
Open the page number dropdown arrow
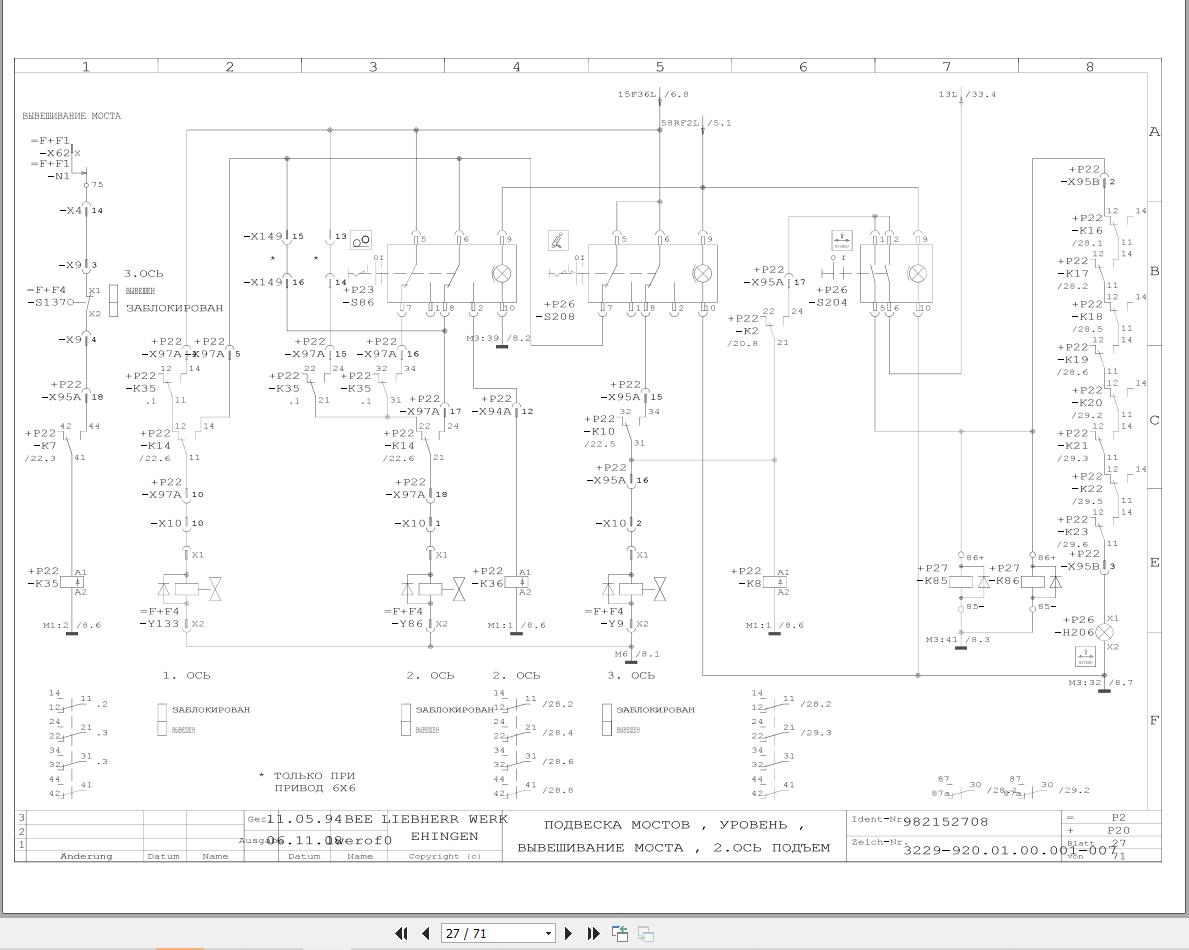(x=548, y=933)
